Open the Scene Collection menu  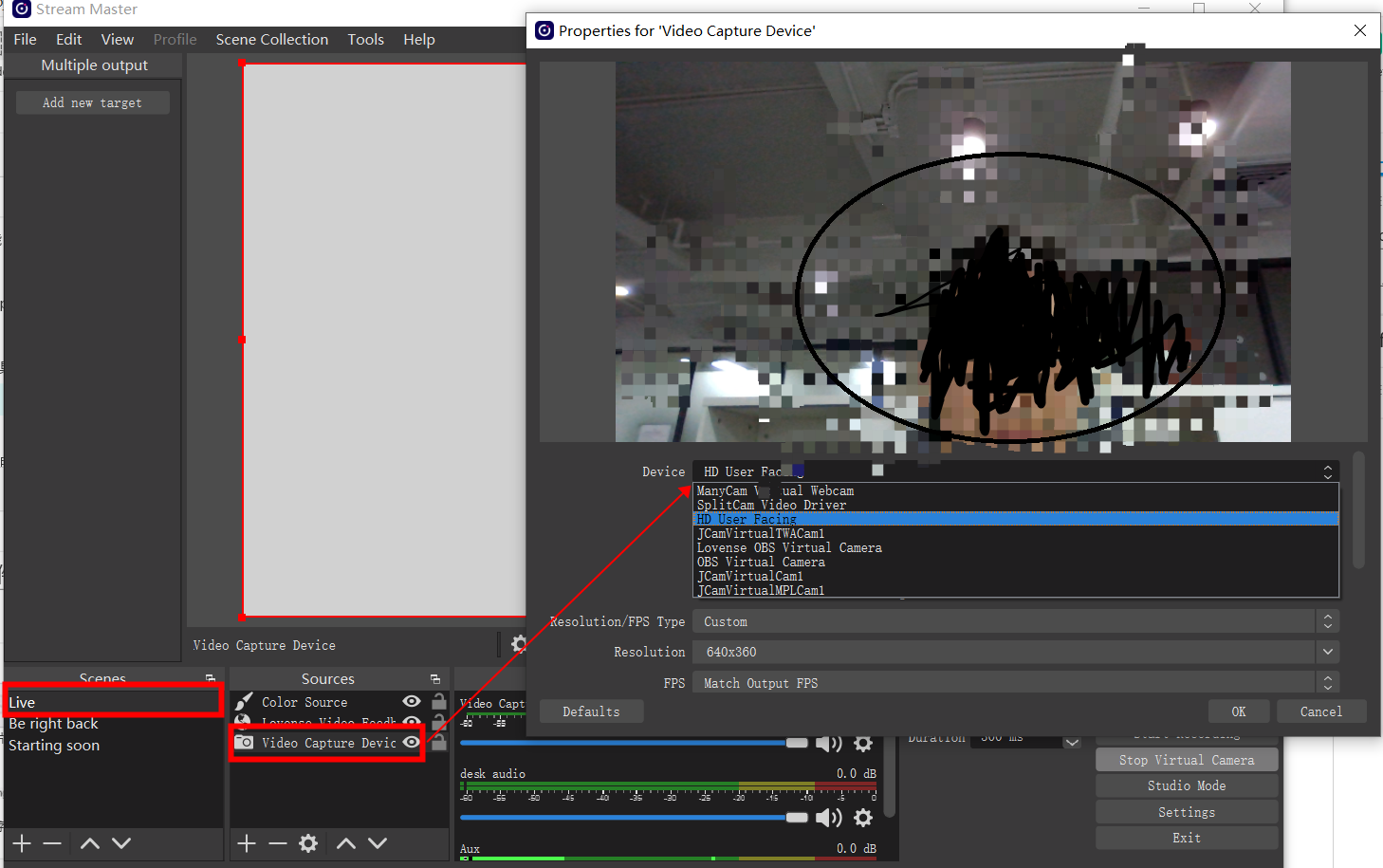[271, 40]
